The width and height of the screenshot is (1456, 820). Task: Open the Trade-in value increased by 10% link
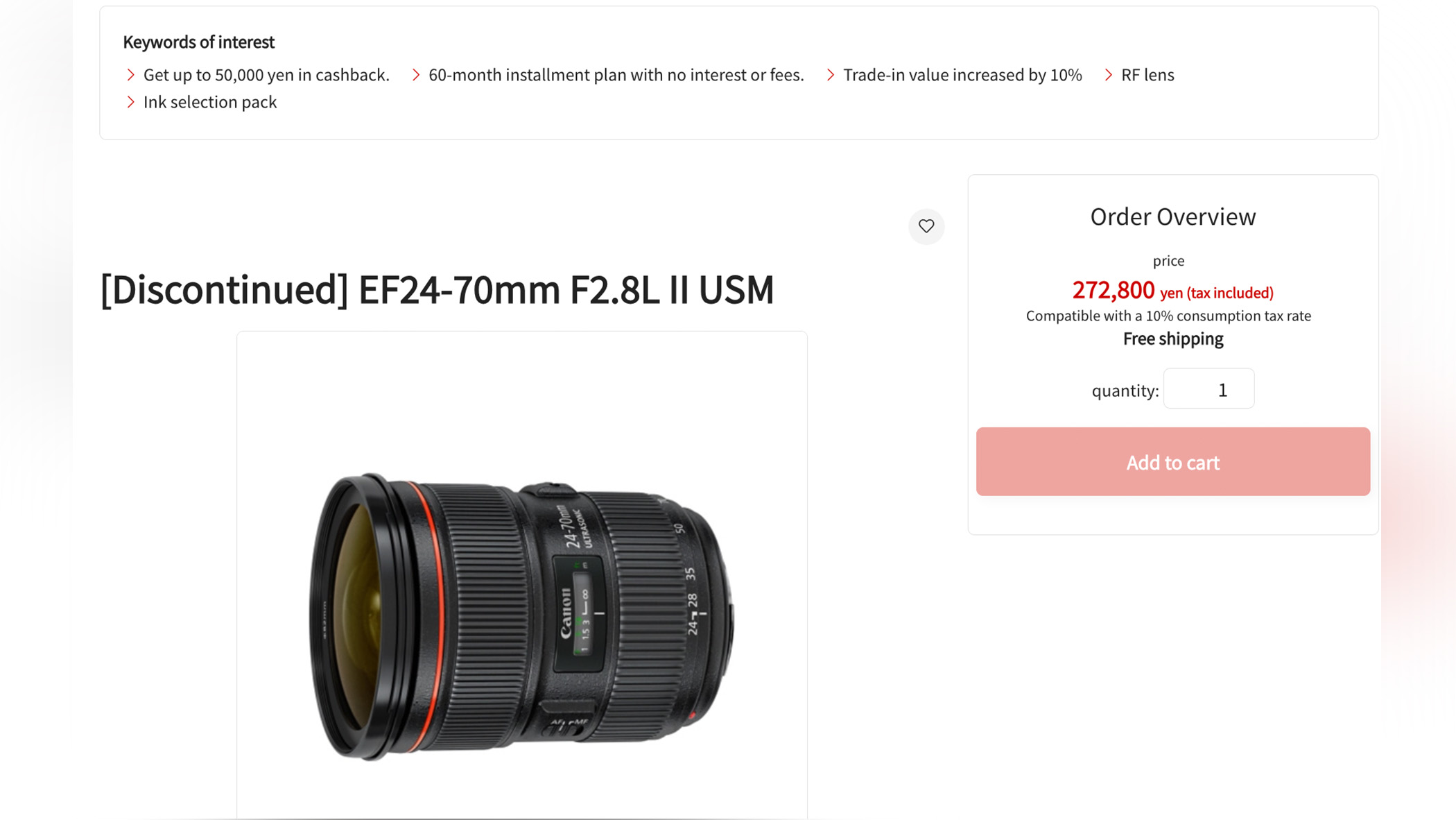(962, 75)
